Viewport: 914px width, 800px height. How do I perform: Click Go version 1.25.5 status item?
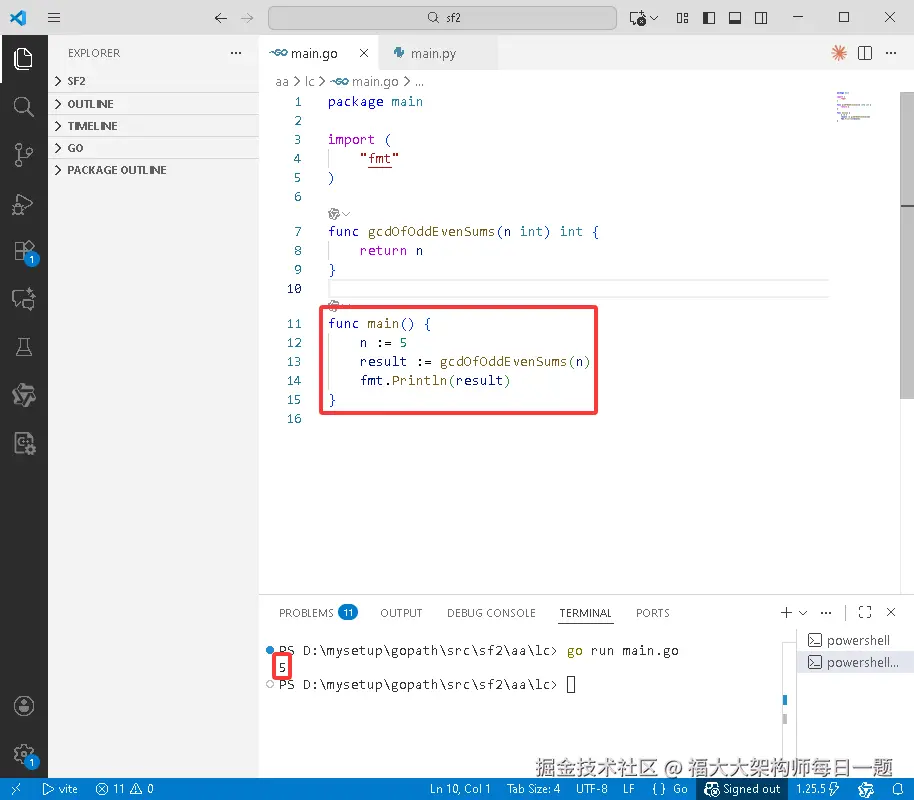(x=817, y=789)
